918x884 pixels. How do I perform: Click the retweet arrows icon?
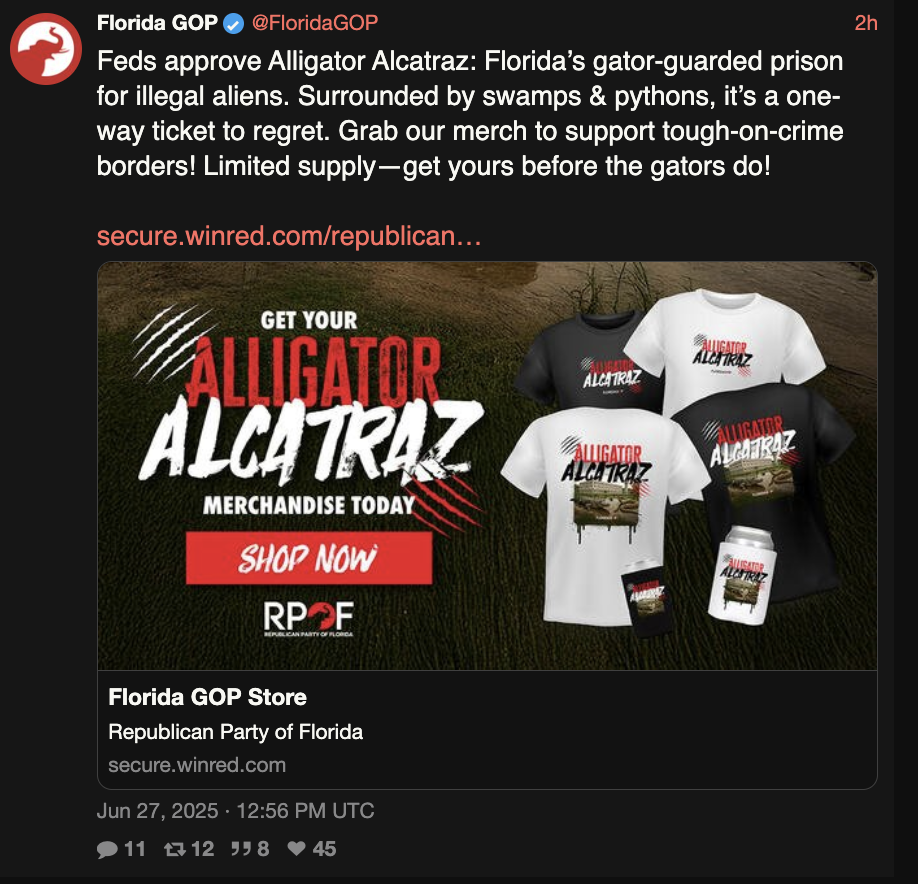(x=174, y=849)
